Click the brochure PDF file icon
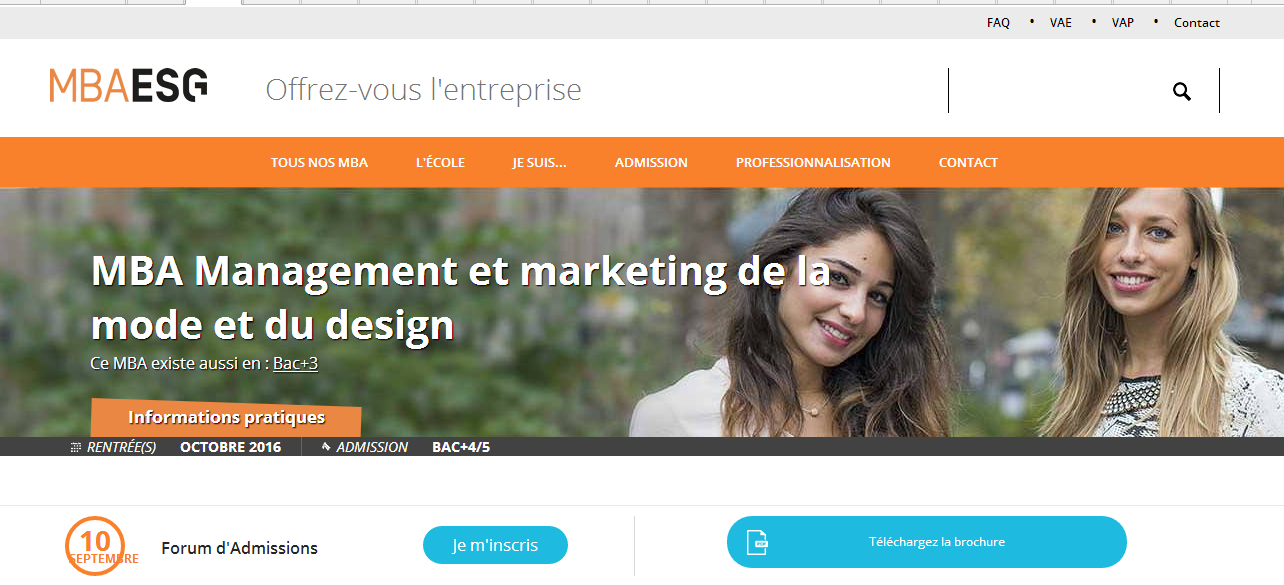Viewport: 1284px width, 585px height. (x=760, y=542)
